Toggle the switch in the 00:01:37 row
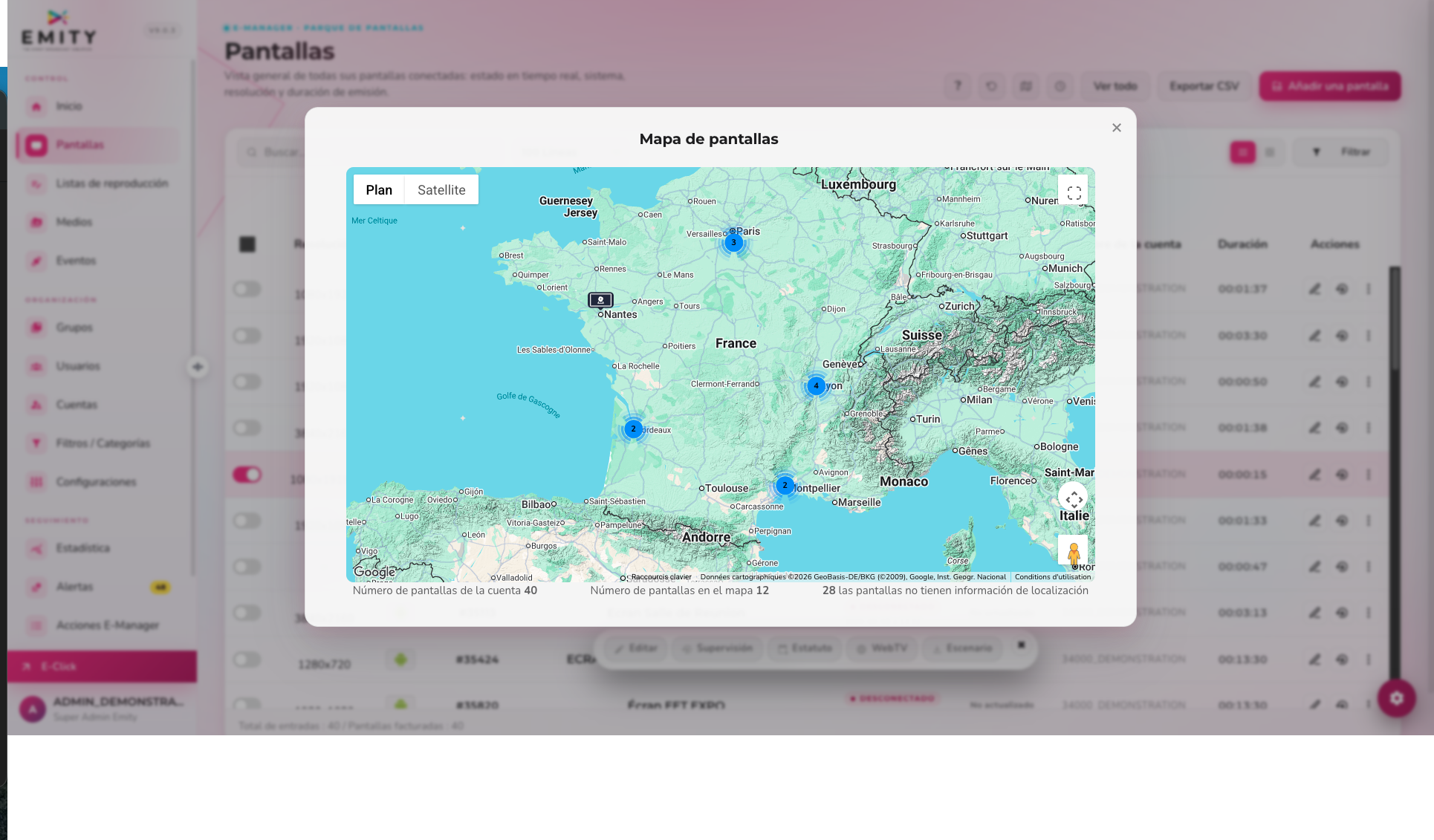Viewport: 1434px width, 840px height. point(247,289)
